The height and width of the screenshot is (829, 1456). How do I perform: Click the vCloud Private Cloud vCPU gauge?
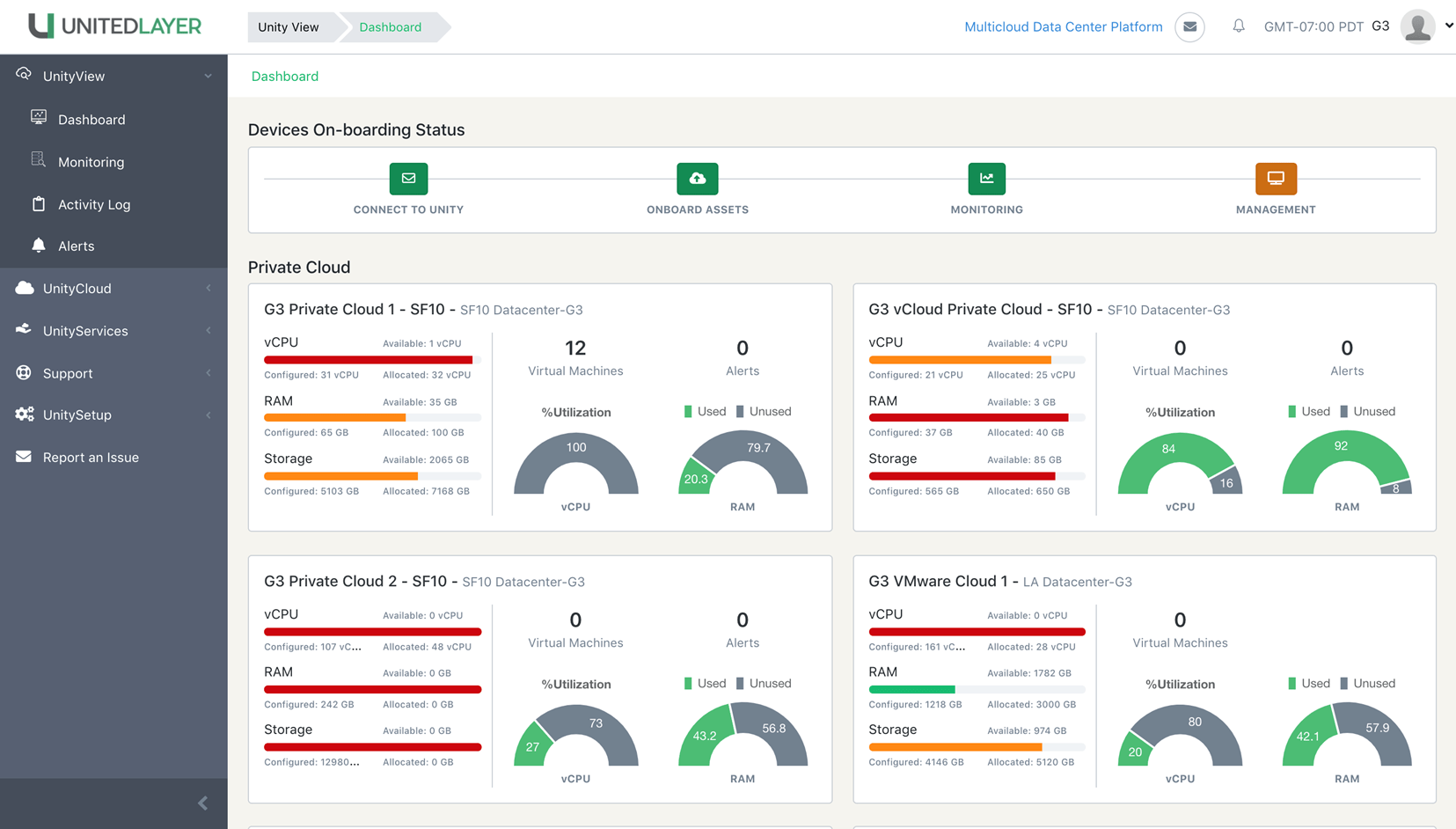coord(1180,462)
